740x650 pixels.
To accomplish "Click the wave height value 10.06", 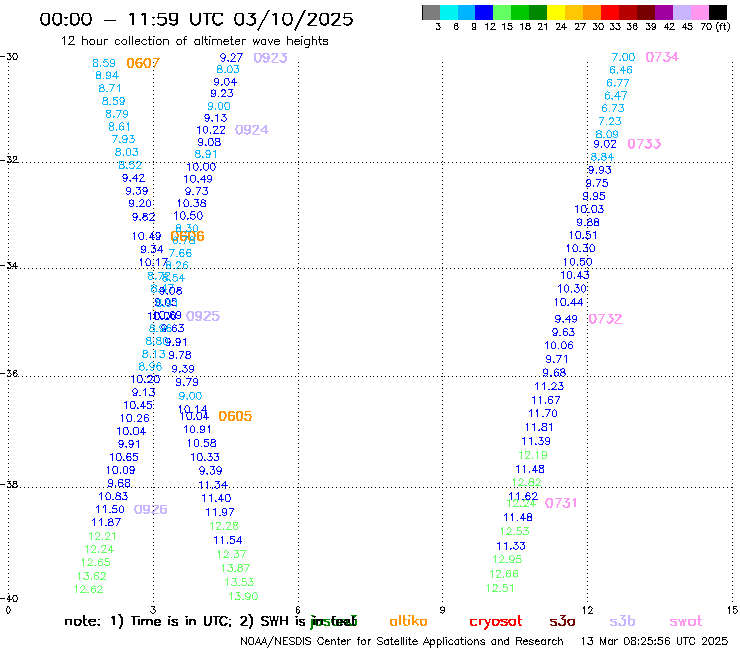I will coord(559,346).
